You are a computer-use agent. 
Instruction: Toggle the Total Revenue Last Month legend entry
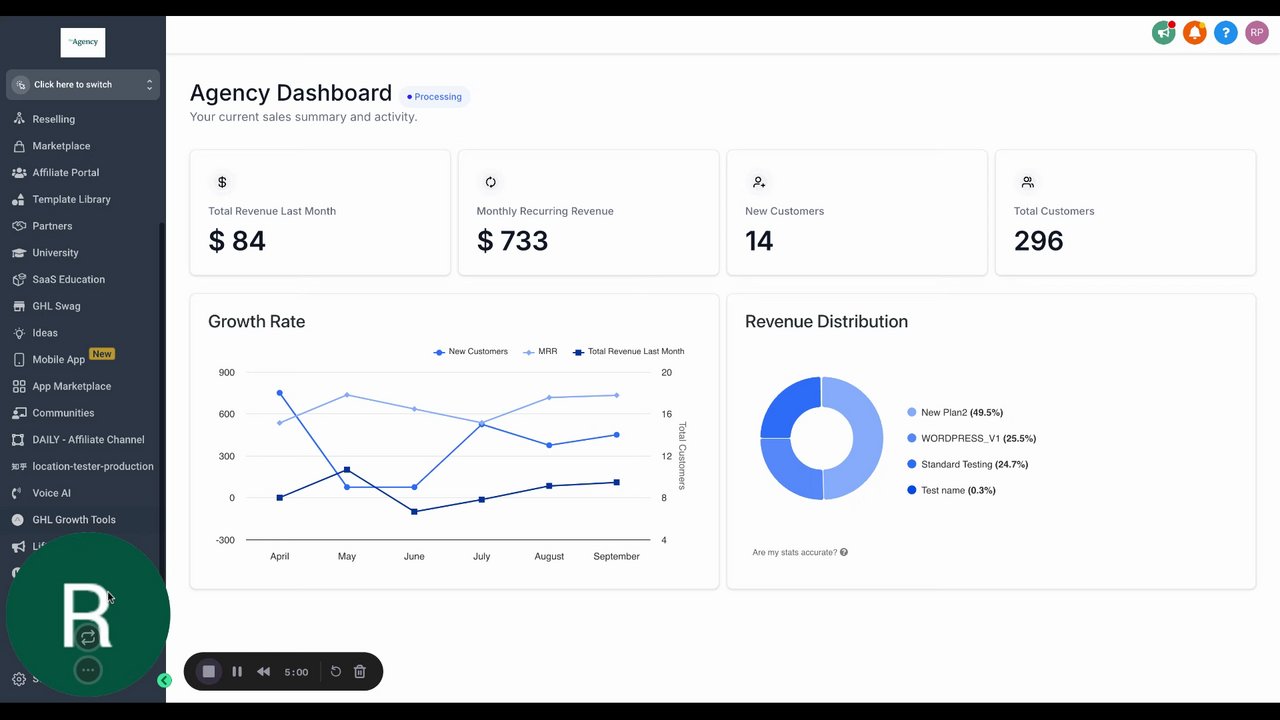point(628,352)
